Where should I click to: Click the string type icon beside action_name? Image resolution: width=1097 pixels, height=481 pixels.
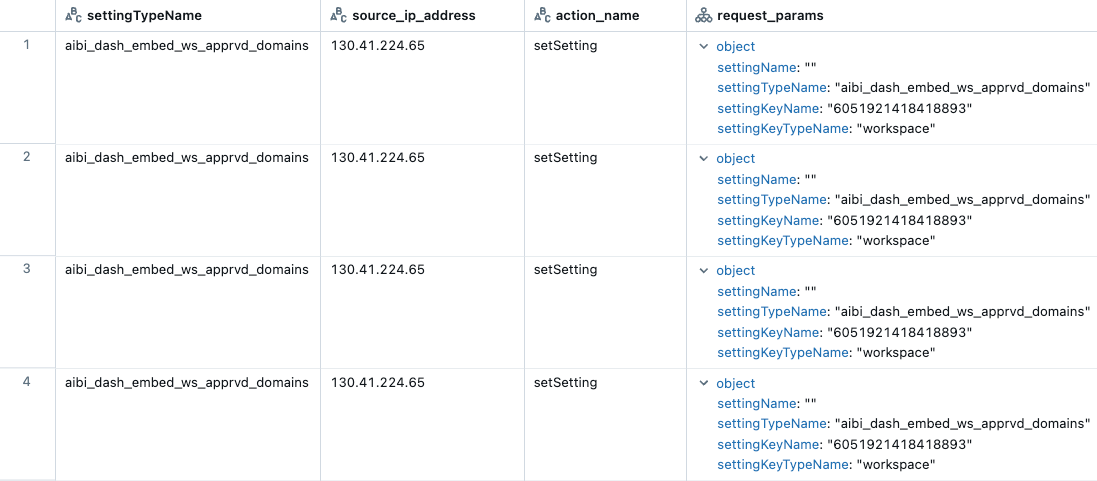[542, 16]
